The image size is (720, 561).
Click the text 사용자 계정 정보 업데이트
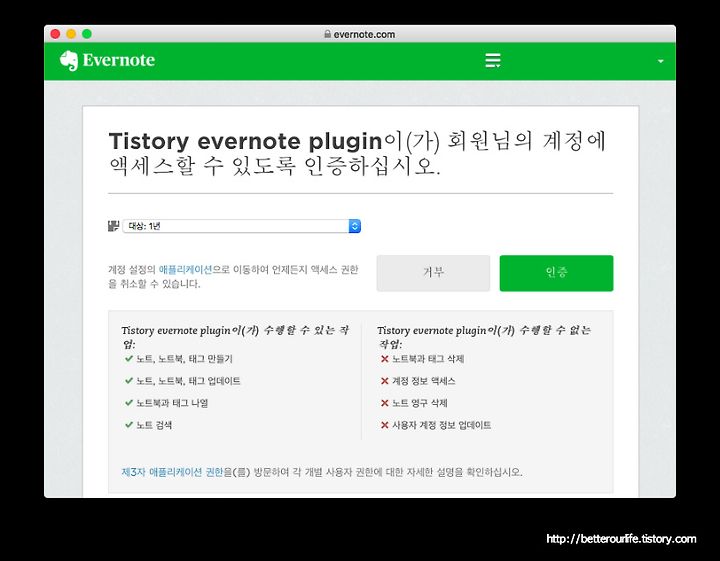click(441, 425)
